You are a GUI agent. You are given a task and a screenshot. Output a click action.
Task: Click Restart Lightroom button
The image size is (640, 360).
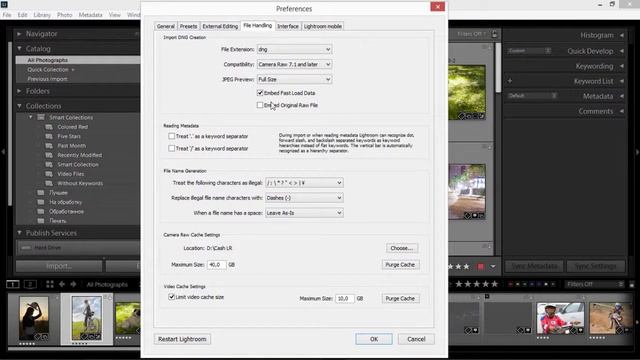pyautogui.click(x=182, y=339)
